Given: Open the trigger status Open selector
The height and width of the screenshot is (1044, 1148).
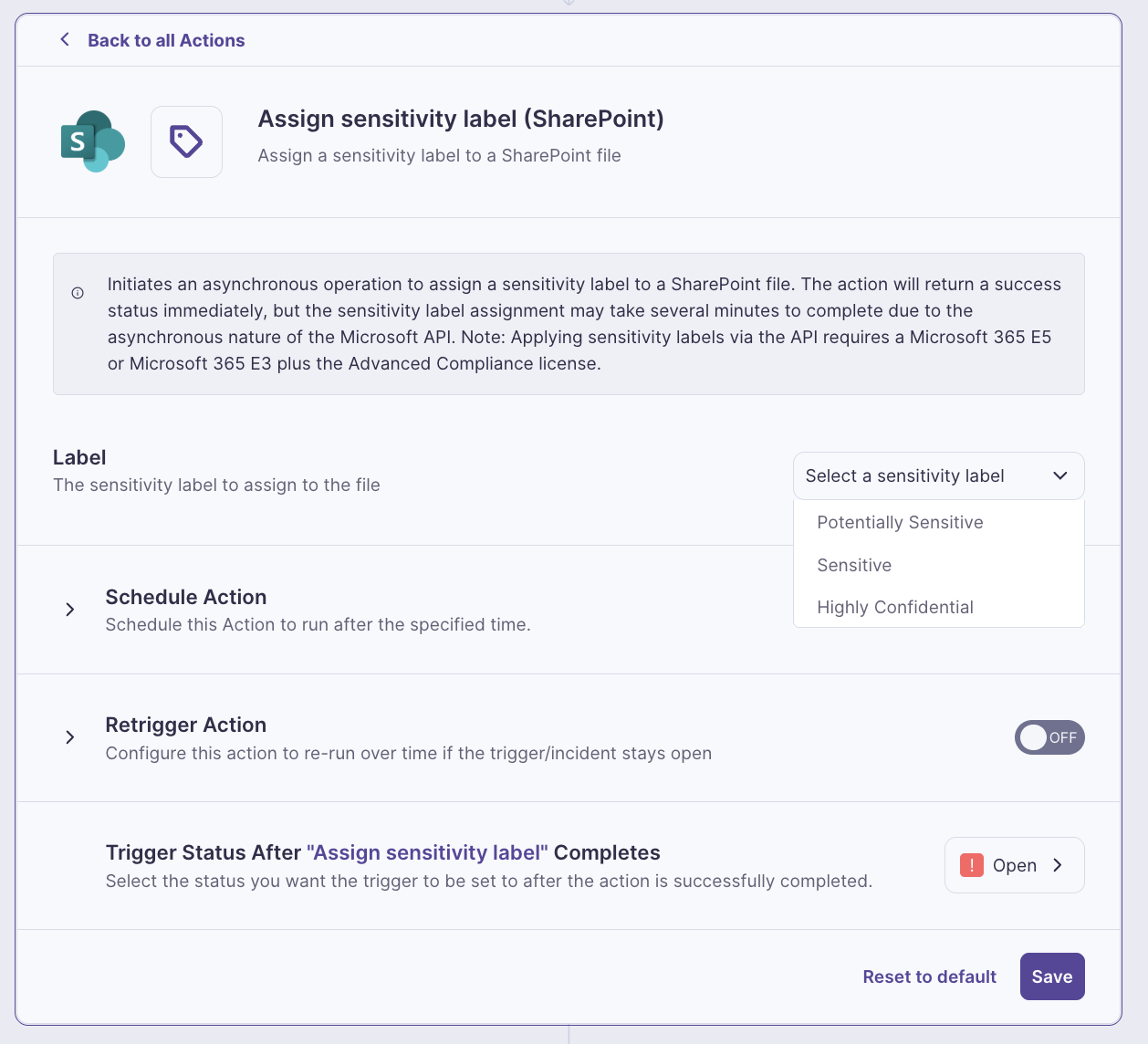Looking at the screenshot, I should pos(1014,865).
